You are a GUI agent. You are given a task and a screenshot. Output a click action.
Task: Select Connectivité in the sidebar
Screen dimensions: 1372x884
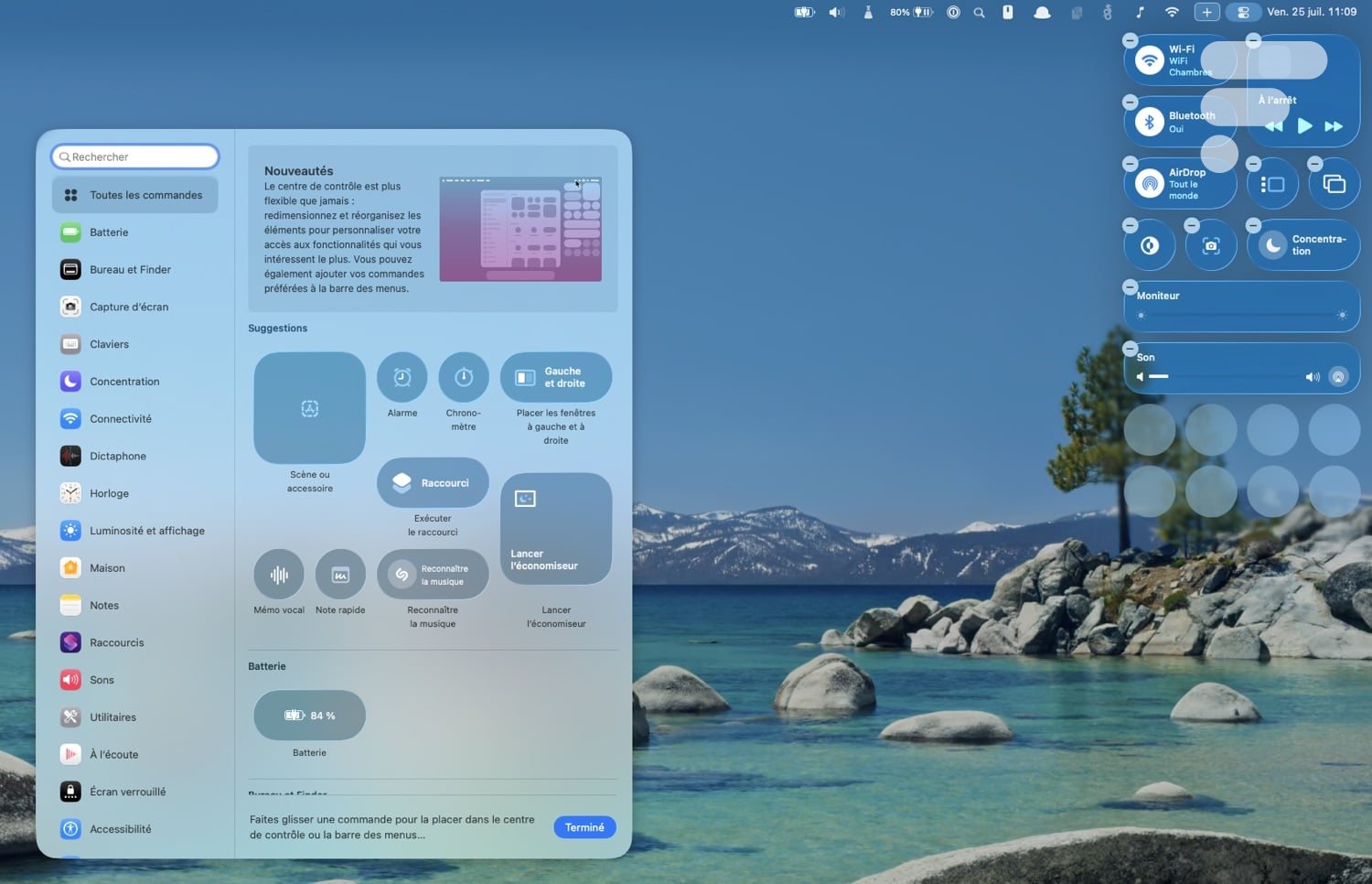coord(121,419)
